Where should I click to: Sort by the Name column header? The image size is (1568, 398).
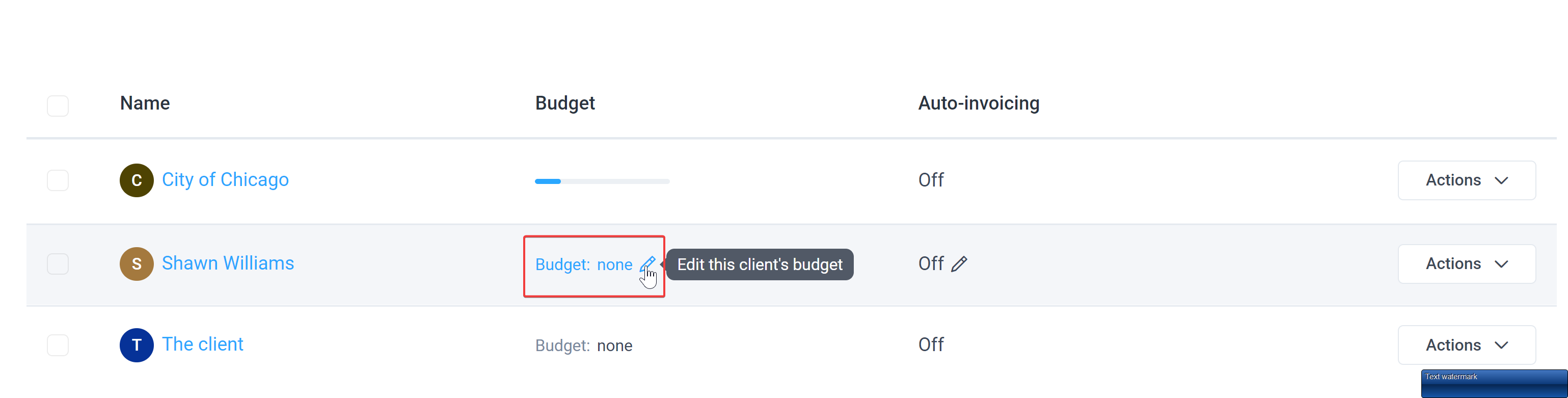(x=145, y=103)
